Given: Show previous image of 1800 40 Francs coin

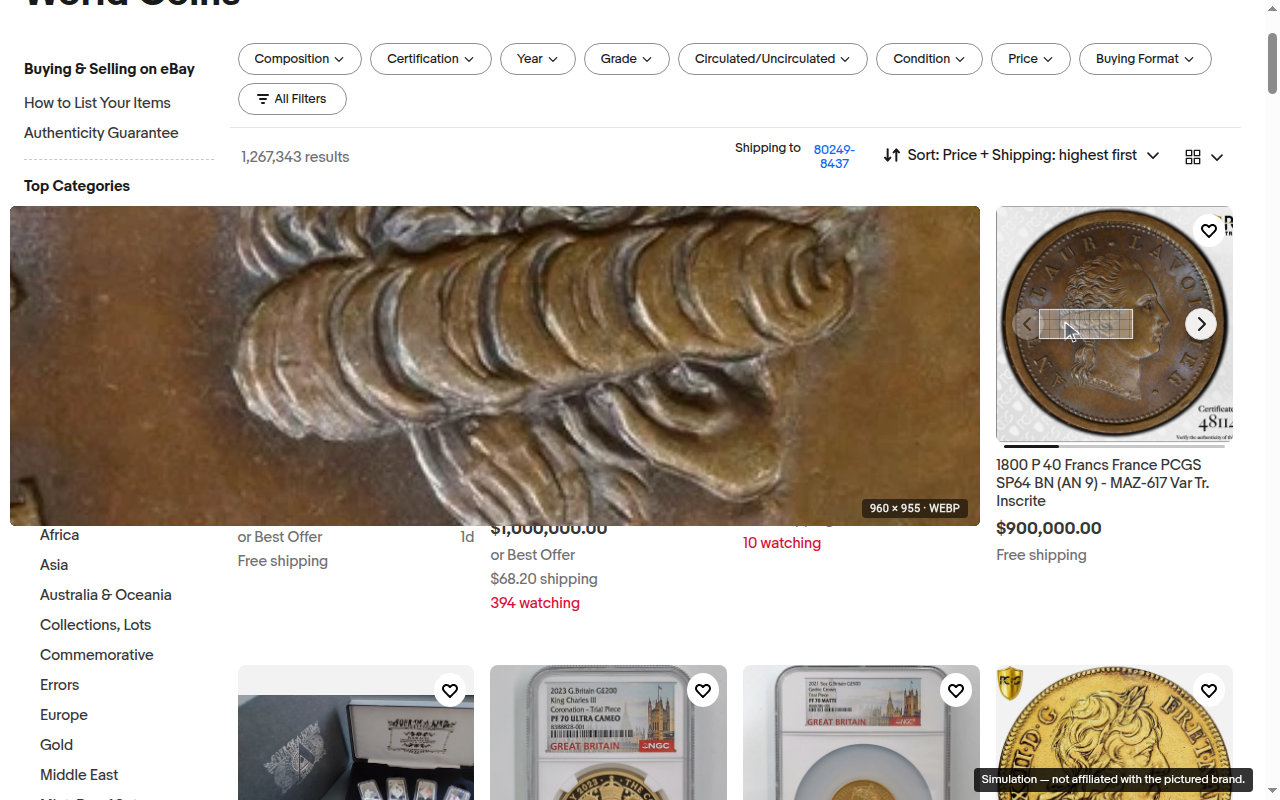Looking at the screenshot, I should (1027, 324).
